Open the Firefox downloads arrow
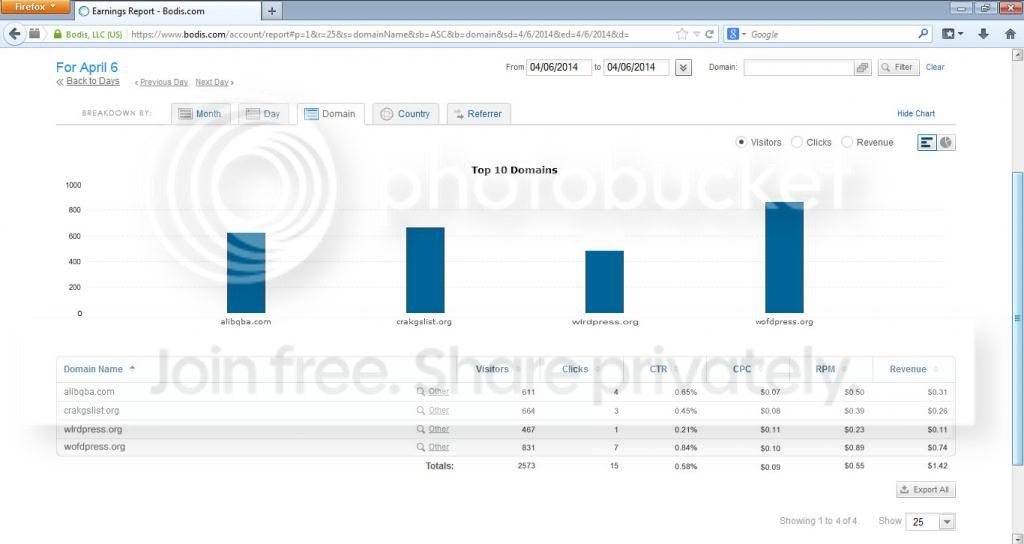1024x544 pixels. tap(983, 34)
